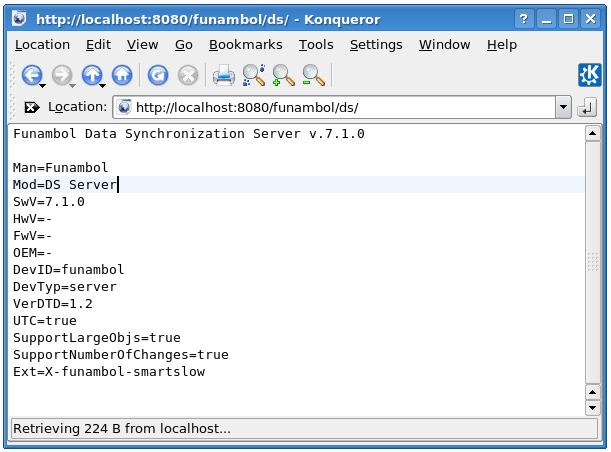Click the Back navigation arrow
The width and height of the screenshot is (611, 452).
30,75
